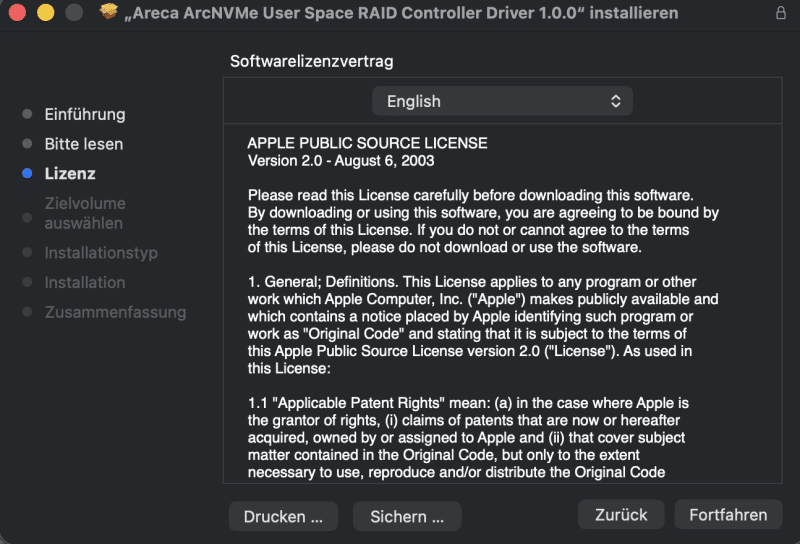Click the Installationstyp step
The width and height of the screenshot is (800, 544).
(x=101, y=253)
